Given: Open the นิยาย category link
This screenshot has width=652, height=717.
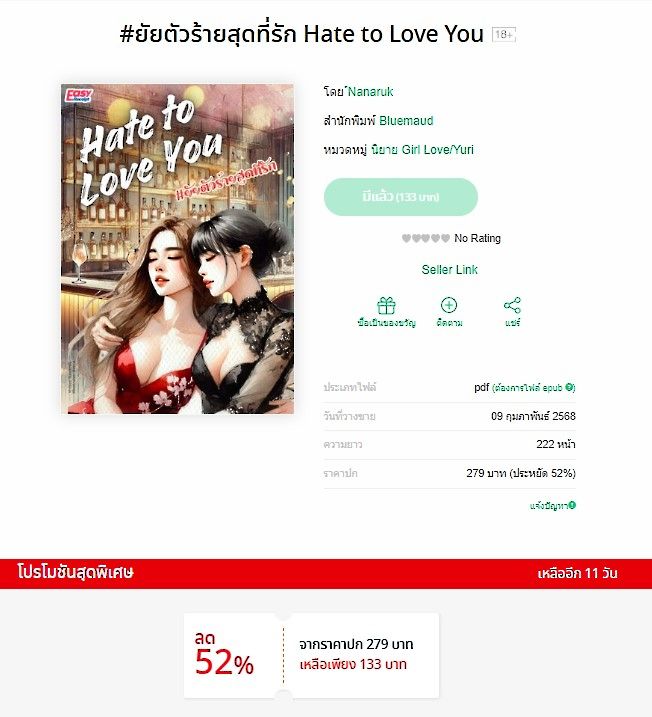Looking at the screenshot, I should coord(385,150).
